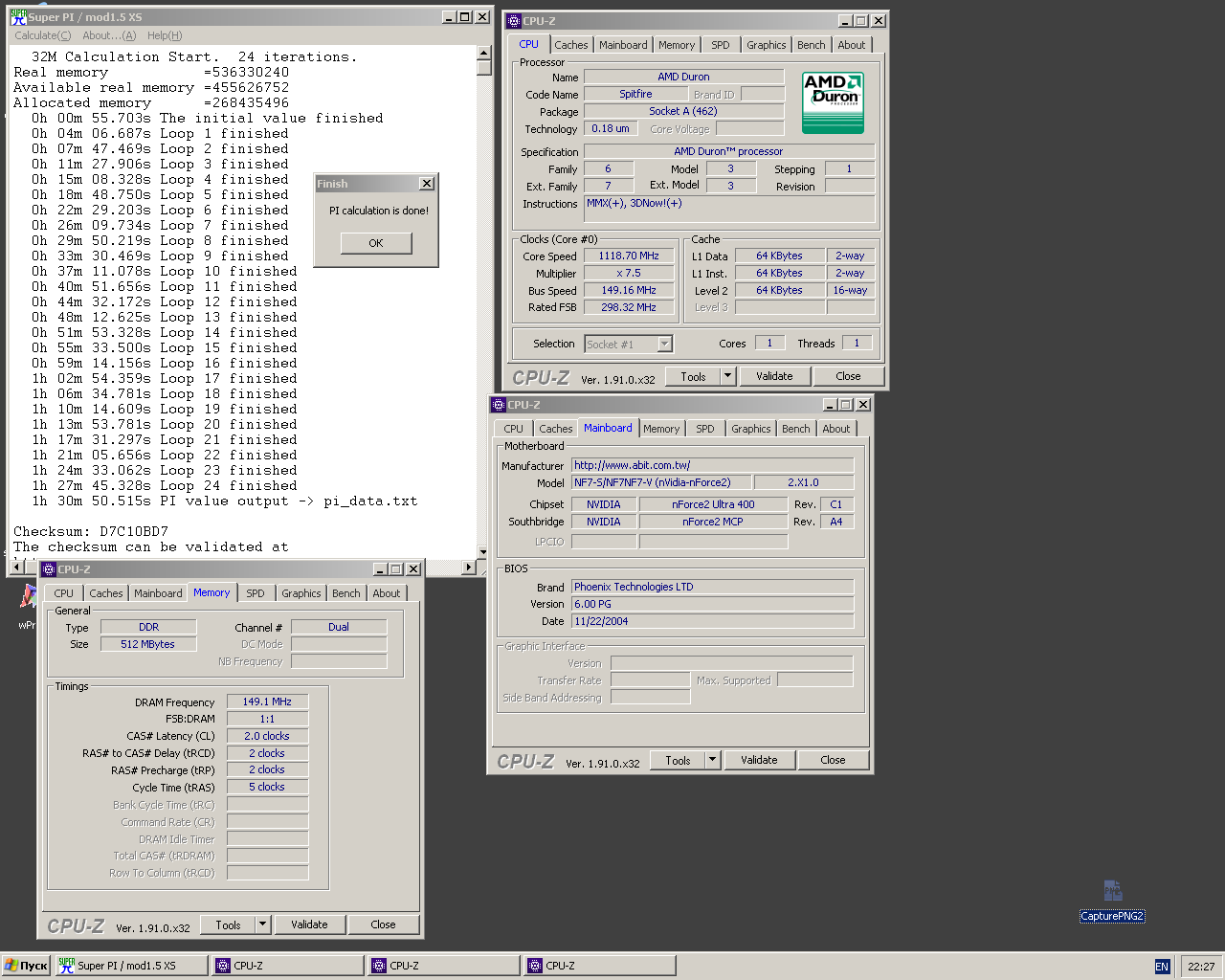Activate the third CPU-Z taskbar button
The image size is (1225, 980).
click(x=600, y=966)
